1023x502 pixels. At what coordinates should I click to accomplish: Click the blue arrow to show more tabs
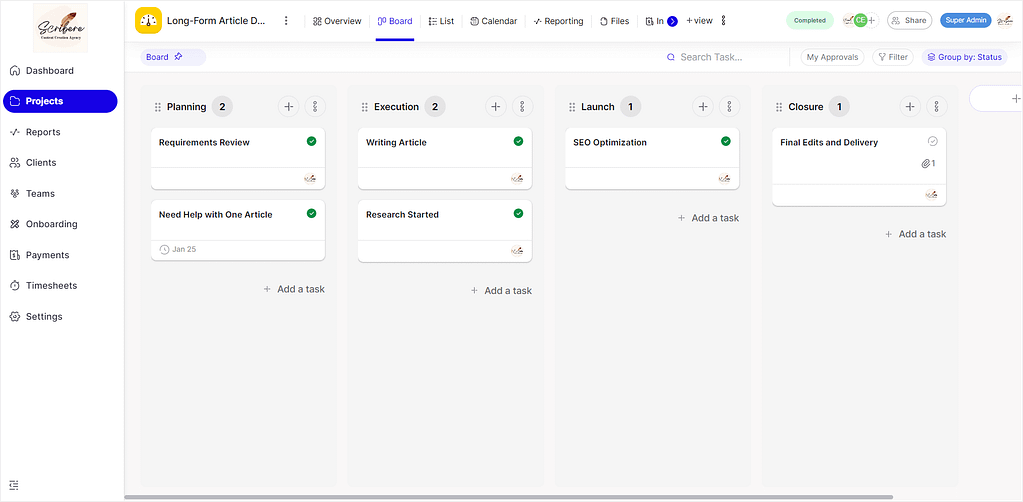tap(673, 21)
